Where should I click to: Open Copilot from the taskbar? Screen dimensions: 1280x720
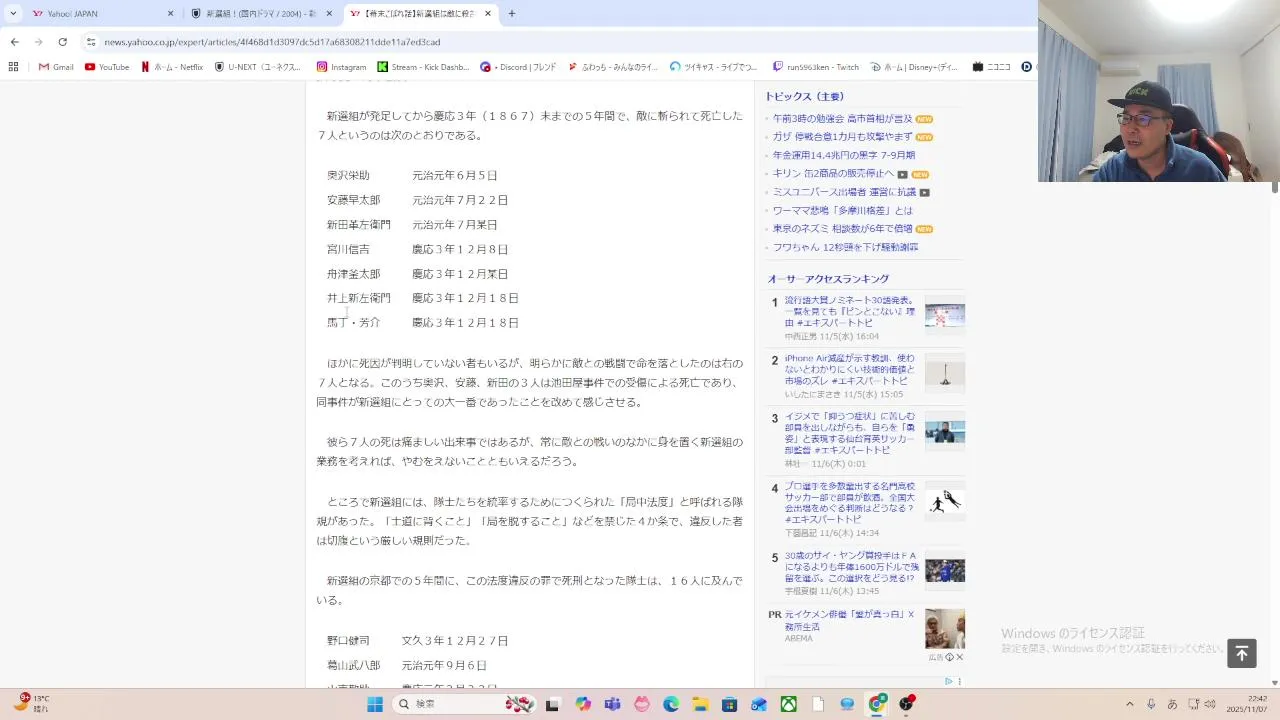tap(582, 704)
